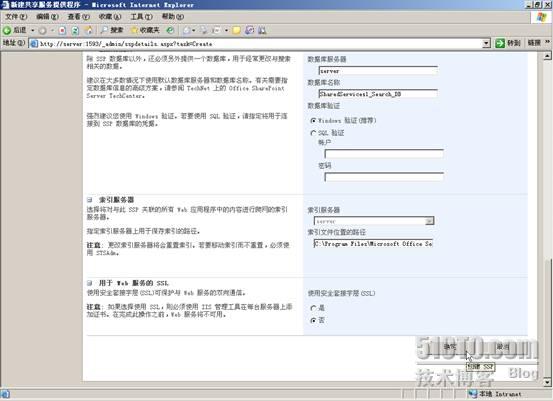Open the Edit button dropdown arrow
553x401 pixels.
tap(226, 31)
